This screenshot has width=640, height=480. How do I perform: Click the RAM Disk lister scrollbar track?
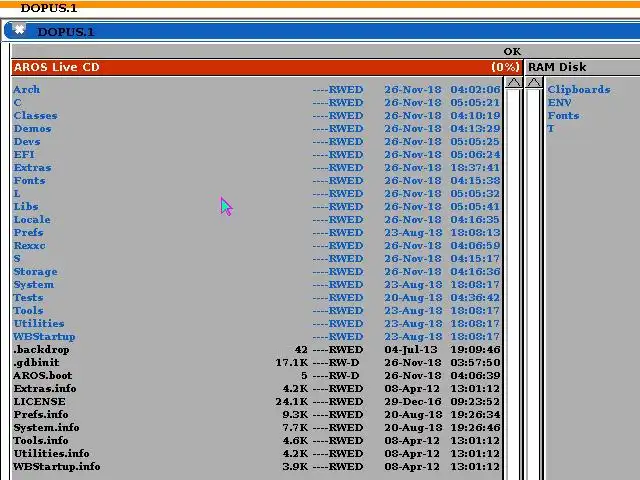(x=533, y=284)
